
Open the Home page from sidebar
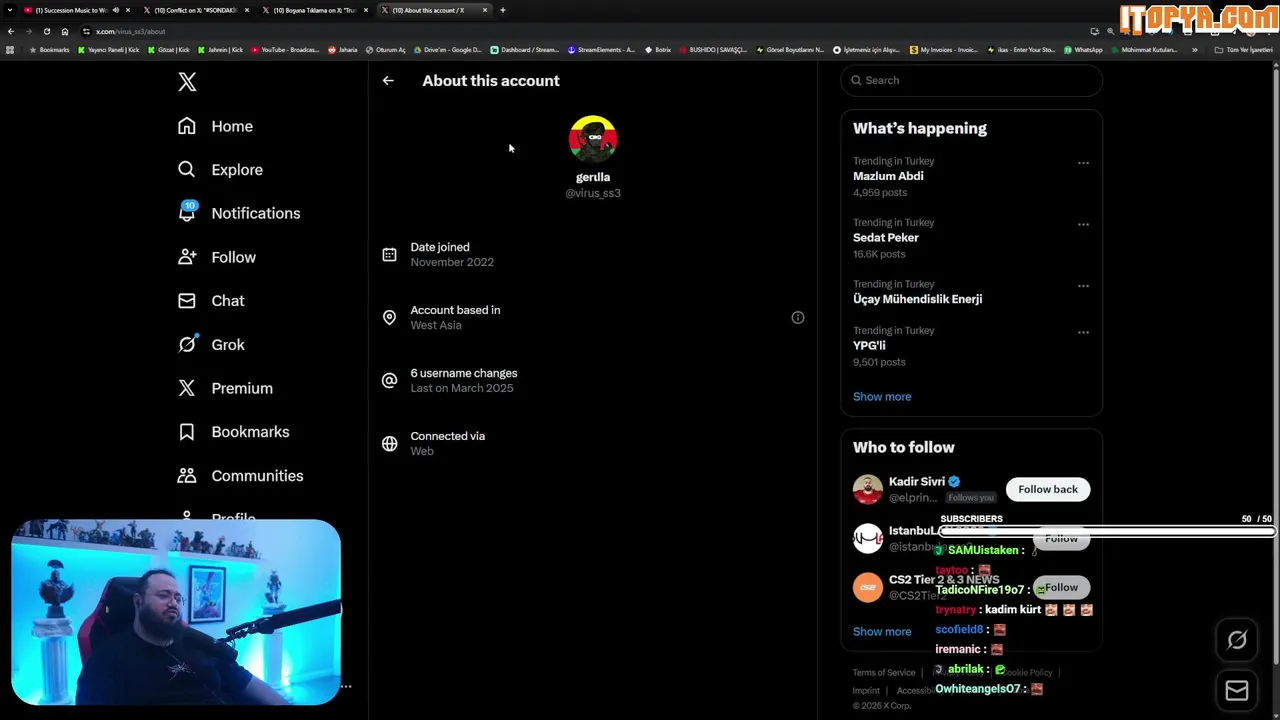(215, 126)
